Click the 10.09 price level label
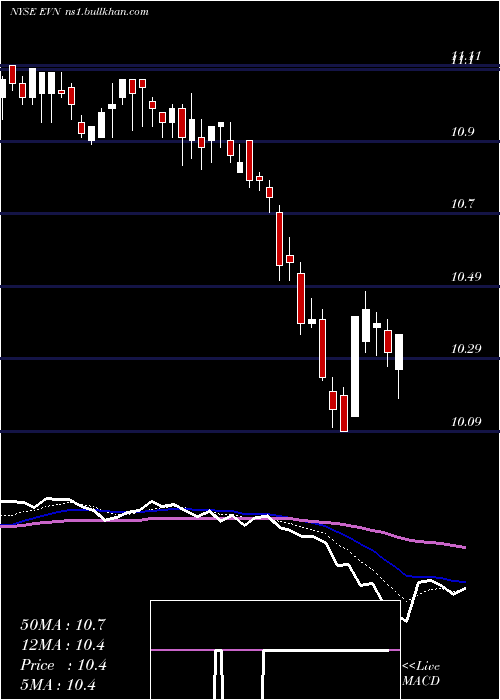The width and height of the screenshot is (500, 700). tap(466, 421)
